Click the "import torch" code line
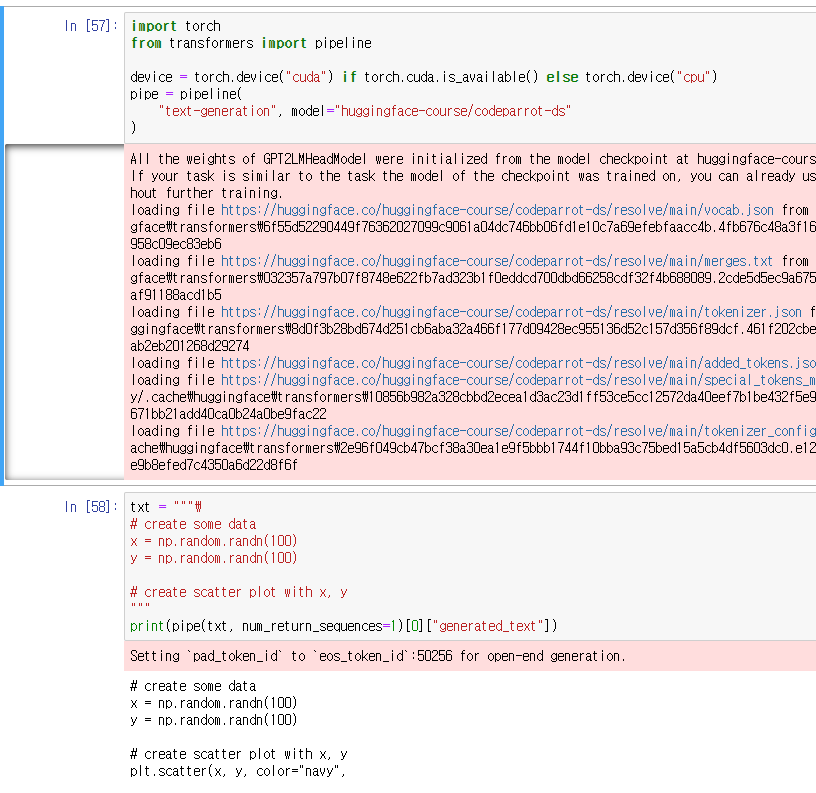The height and width of the screenshot is (793, 816). 175,26
